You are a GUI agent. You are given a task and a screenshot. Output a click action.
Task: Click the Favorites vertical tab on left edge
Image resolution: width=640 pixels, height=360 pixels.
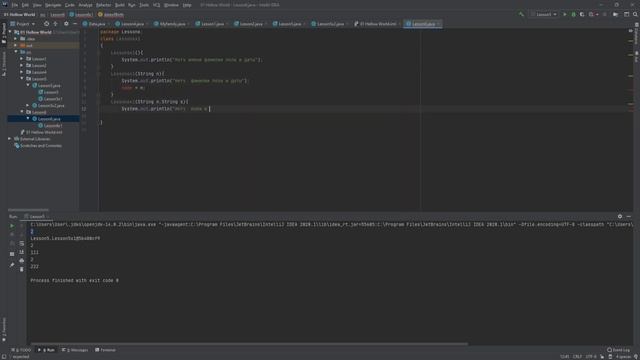[x=4, y=330]
